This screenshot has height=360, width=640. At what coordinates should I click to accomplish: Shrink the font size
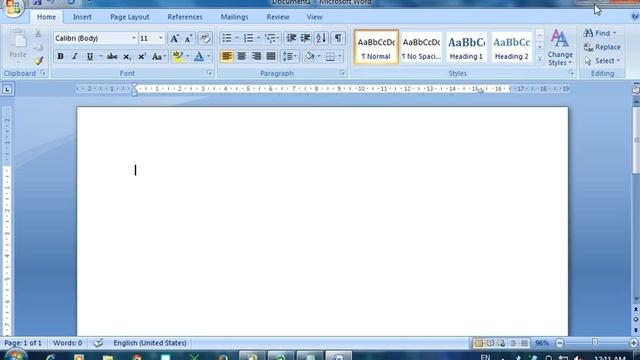point(188,38)
